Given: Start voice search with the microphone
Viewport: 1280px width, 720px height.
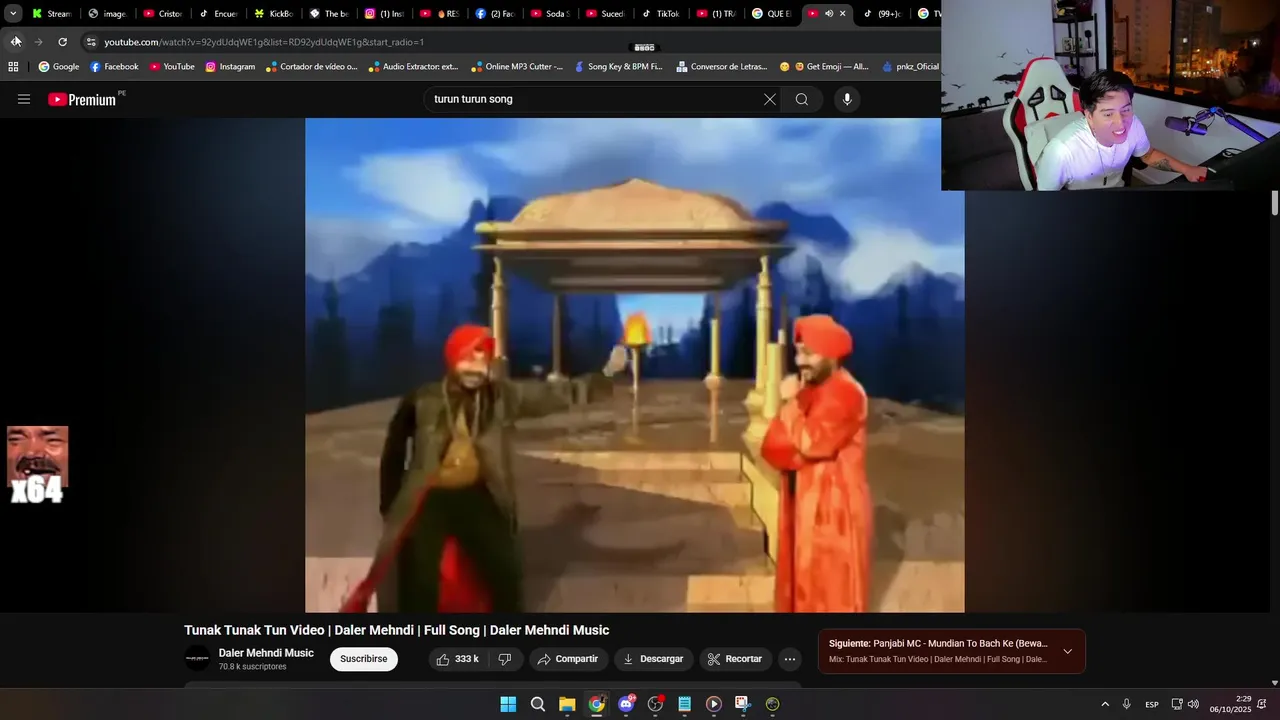Looking at the screenshot, I should pyautogui.click(x=847, y=99).
